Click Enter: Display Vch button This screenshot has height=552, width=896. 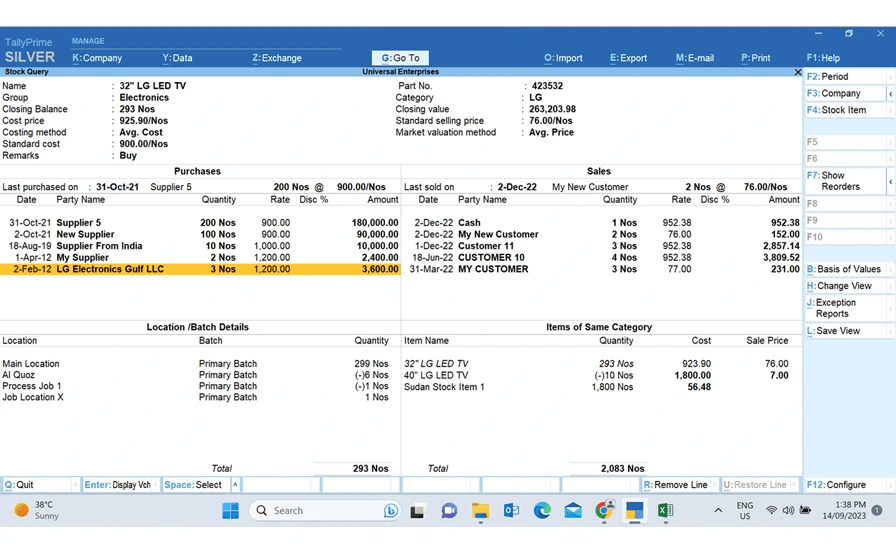point(118,485)
